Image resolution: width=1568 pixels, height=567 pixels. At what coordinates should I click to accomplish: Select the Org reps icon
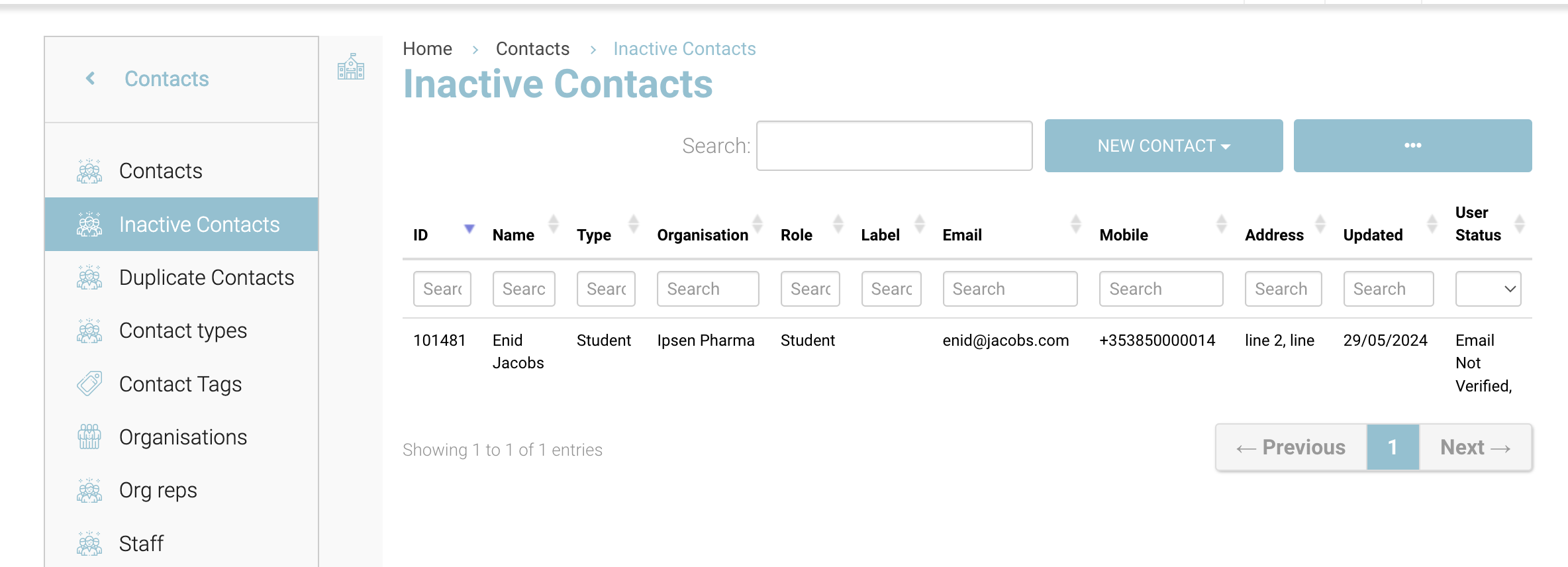click(x=89, y=490)
